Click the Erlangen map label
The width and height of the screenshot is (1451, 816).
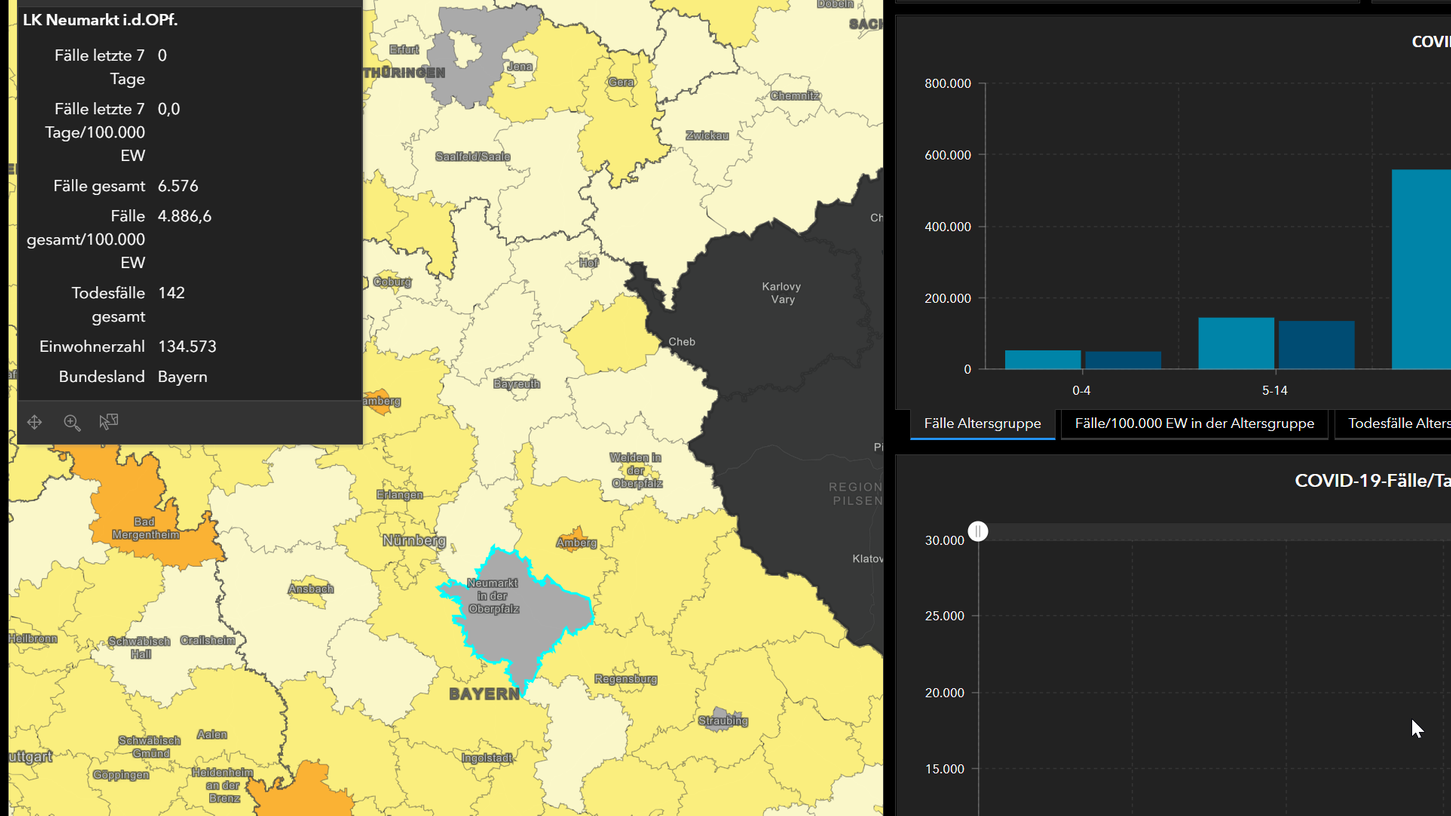click(x=400, y=495)
